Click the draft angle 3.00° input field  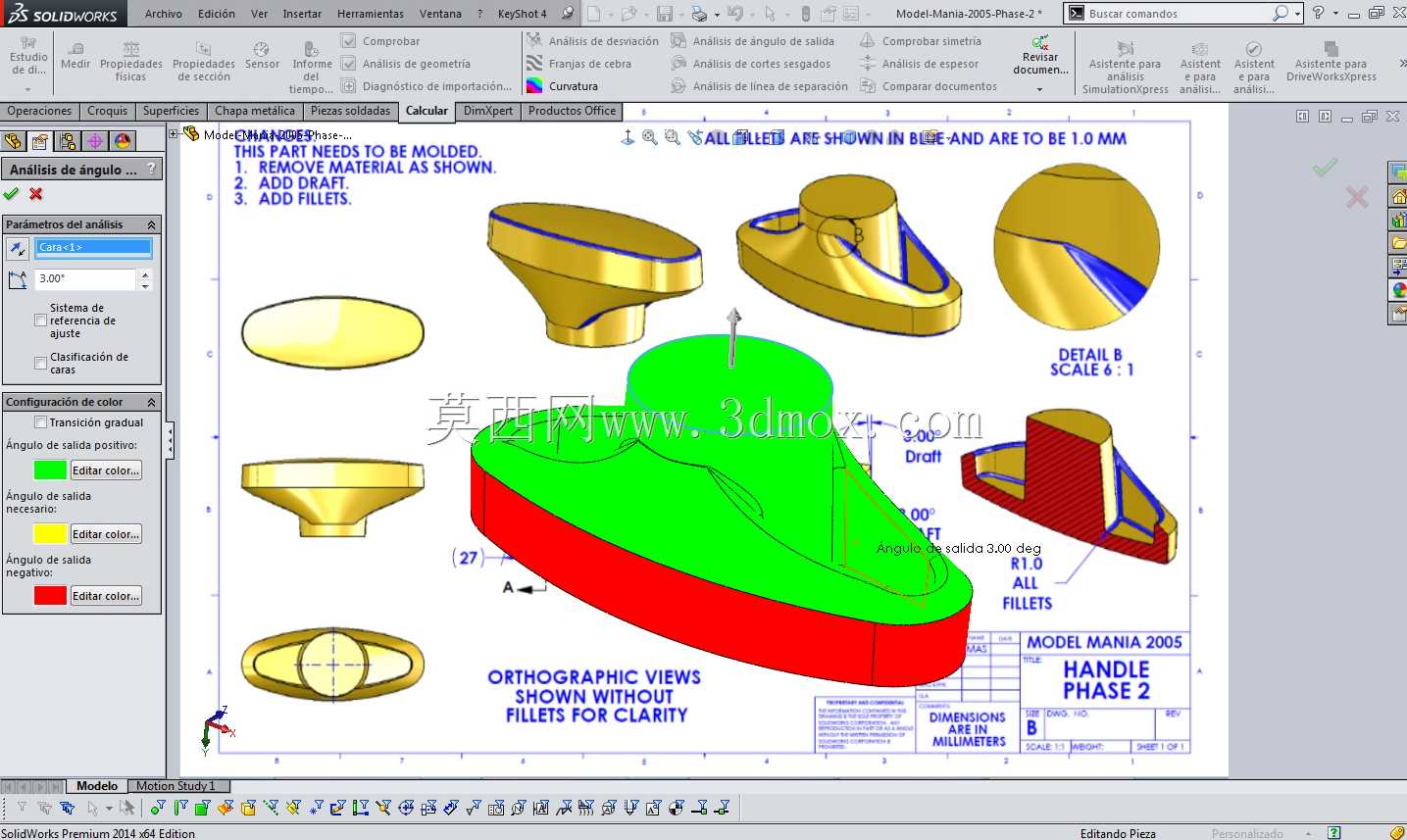pyautogui.click(x=85, y=279)
